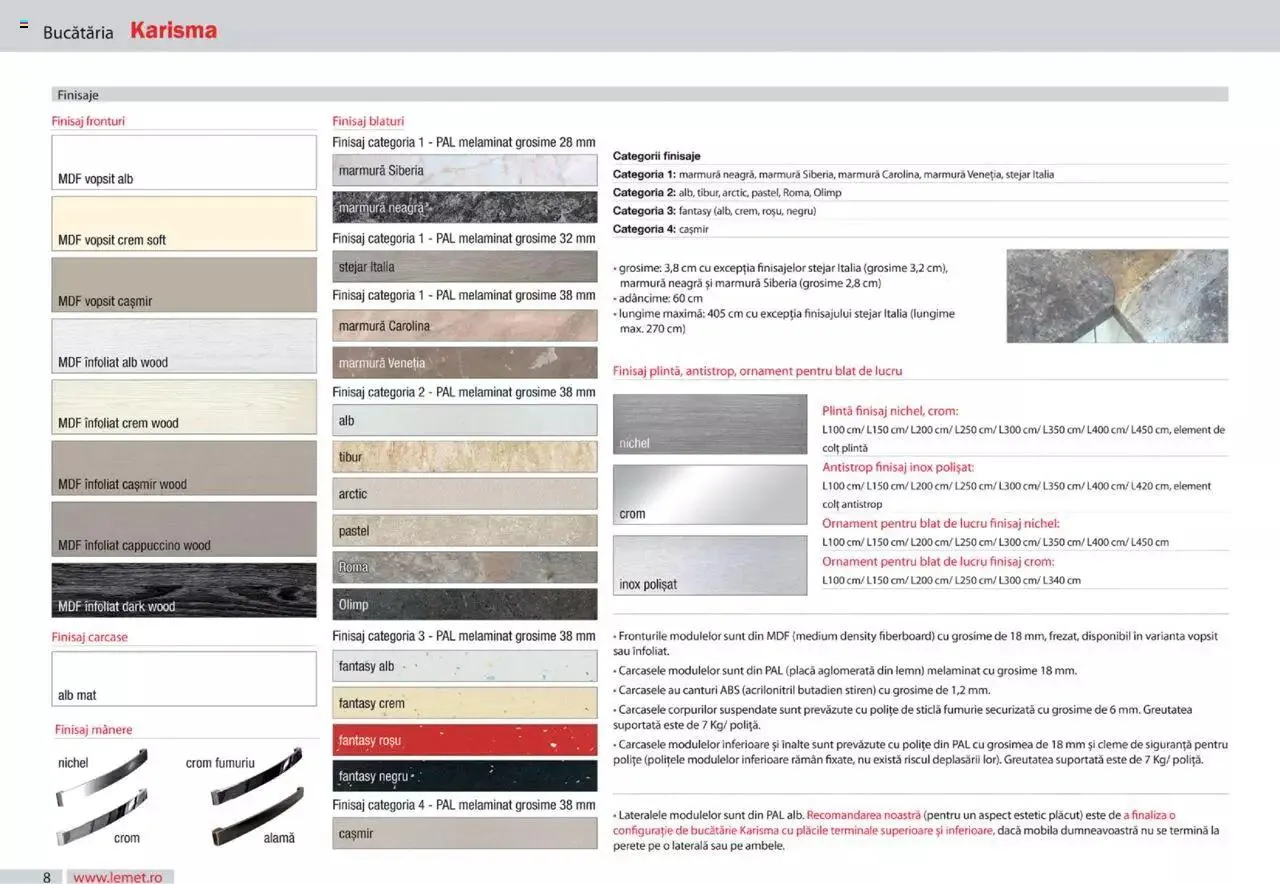This screenshot has height=884, width=1280.
Task: Open the www.lemet.ro link
Action: [x=117, y=877]
